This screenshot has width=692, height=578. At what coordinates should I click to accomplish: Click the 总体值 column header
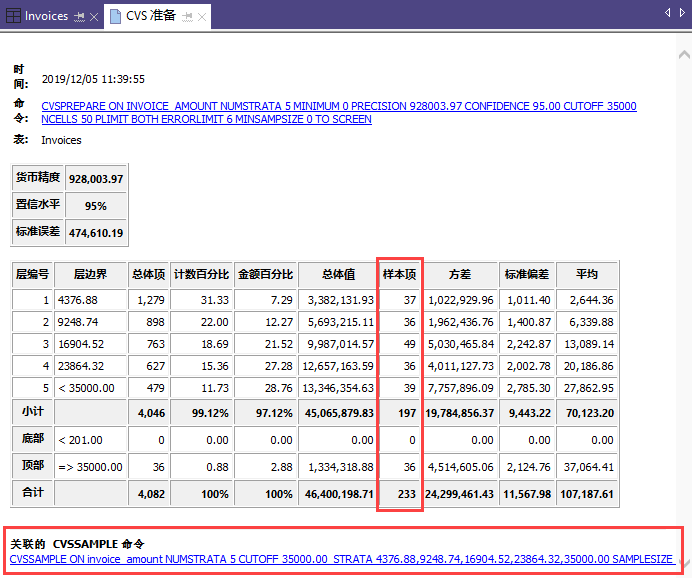[338, 273]
